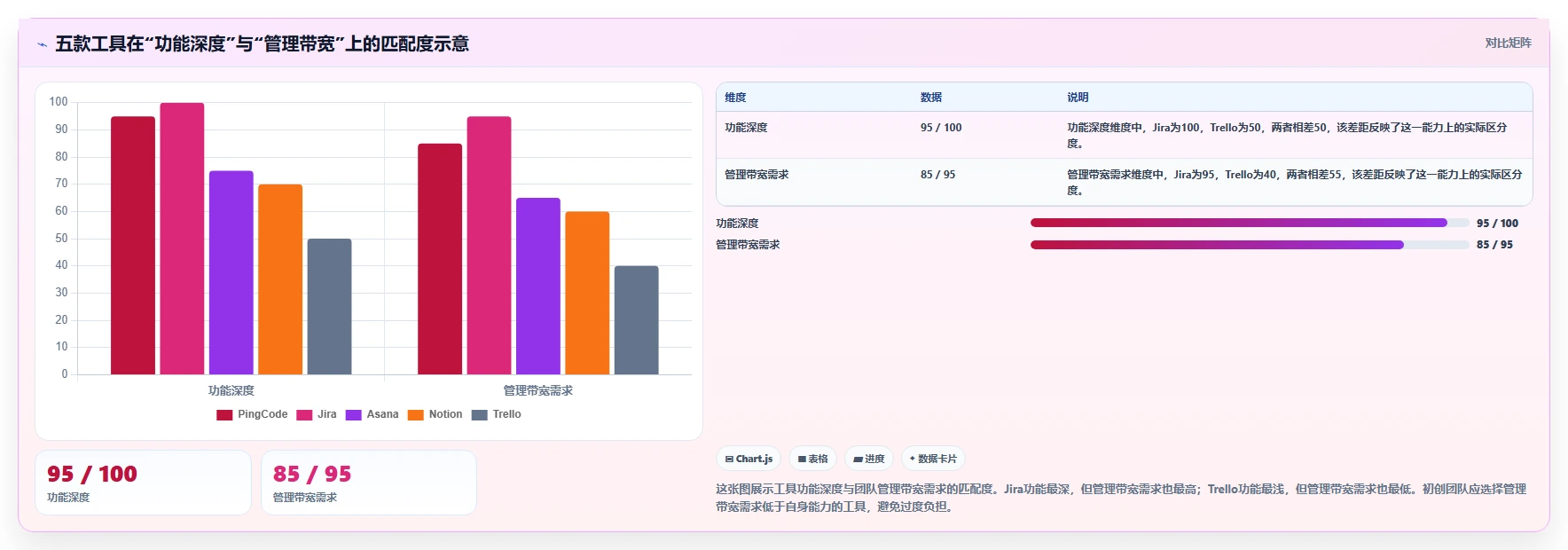This screenshot has height=550, width=1568.
Task: Click the PingCode bar under 管理带宽需求
Action: [x=440, y=259]
